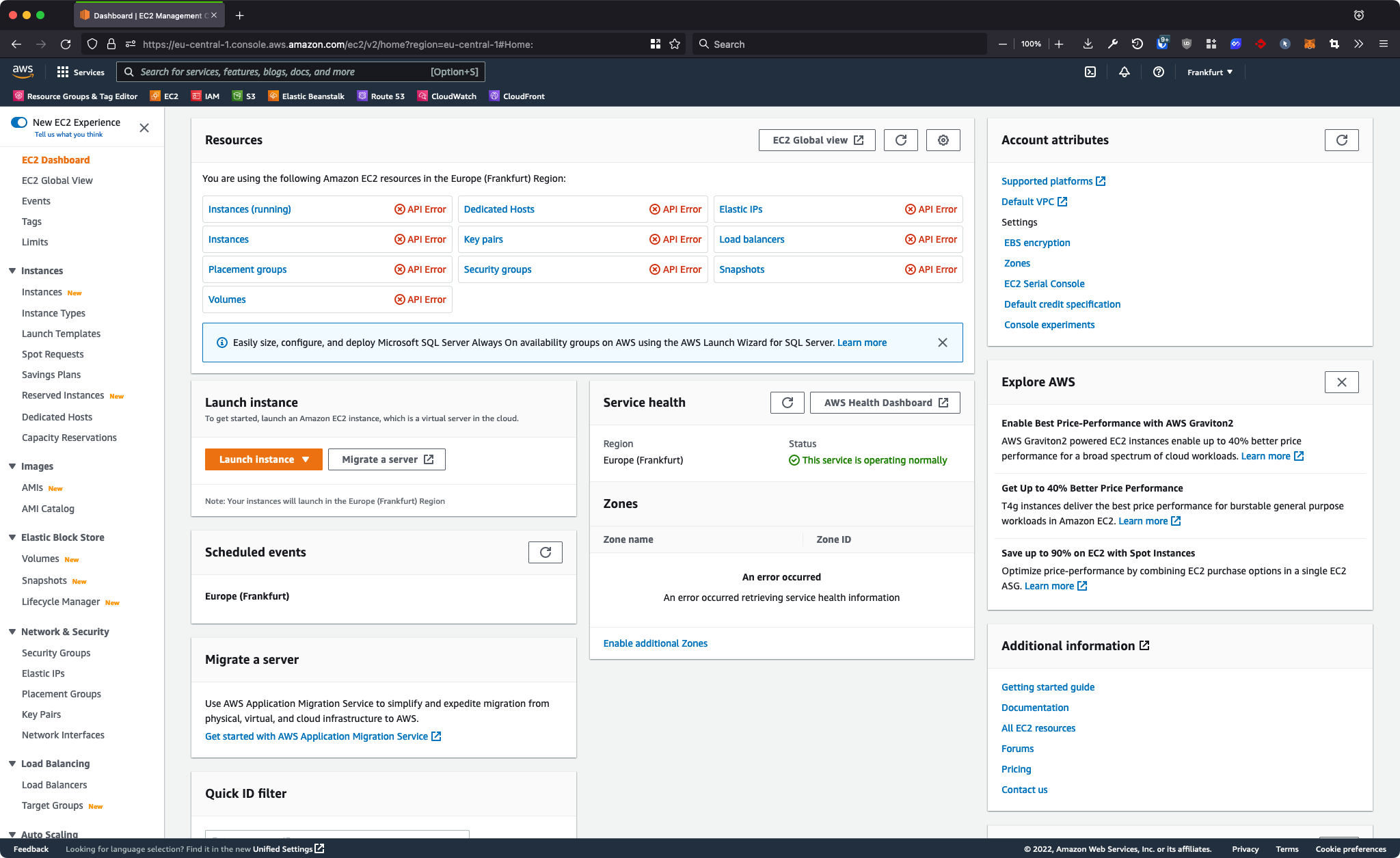Viewport: 1400px width, 858px height.
Task: Open EC2 favorite shortcut in bookmarks bar
Action: 164,96
